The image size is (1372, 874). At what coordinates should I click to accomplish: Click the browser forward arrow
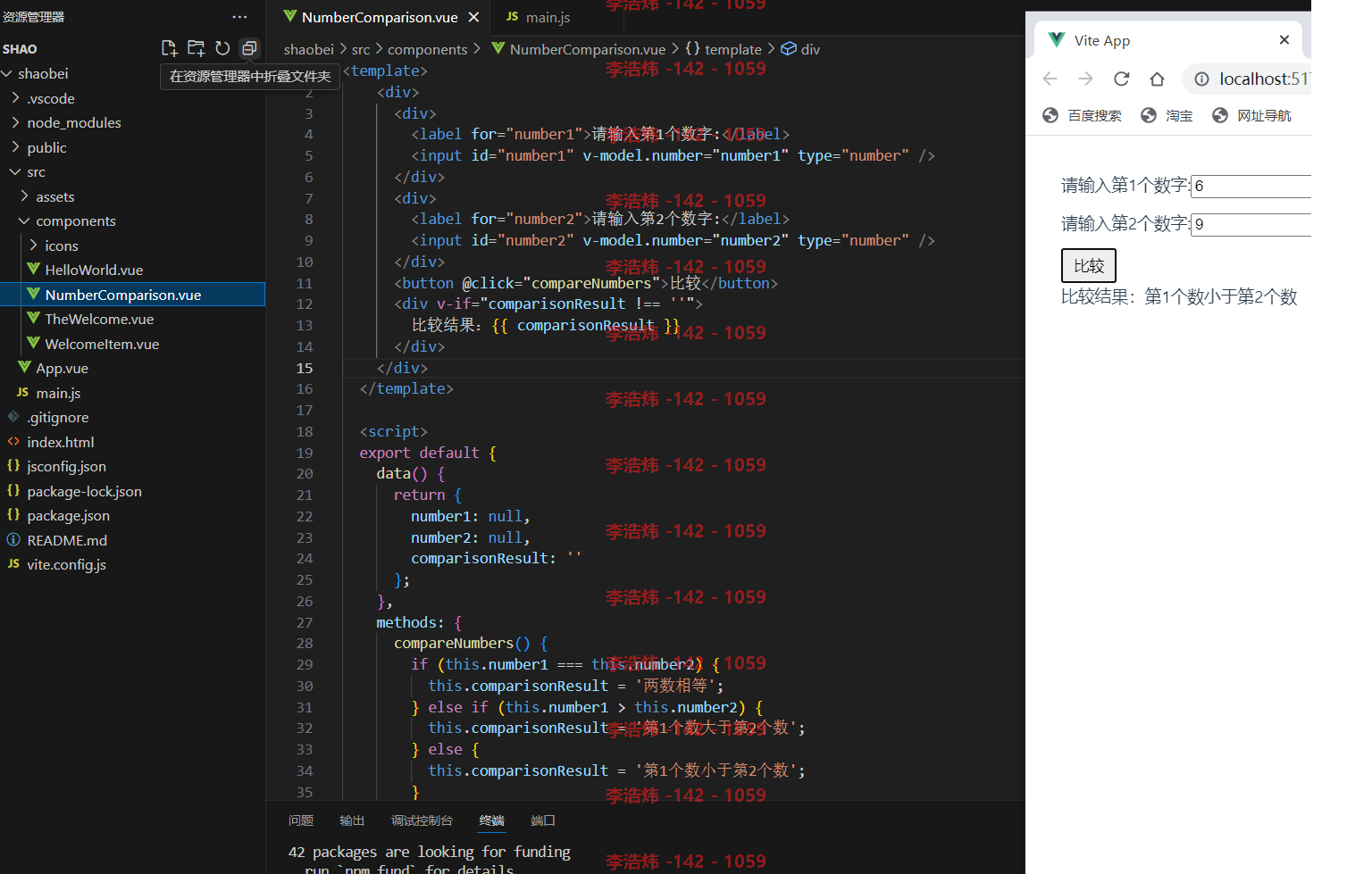point(1085,79)
